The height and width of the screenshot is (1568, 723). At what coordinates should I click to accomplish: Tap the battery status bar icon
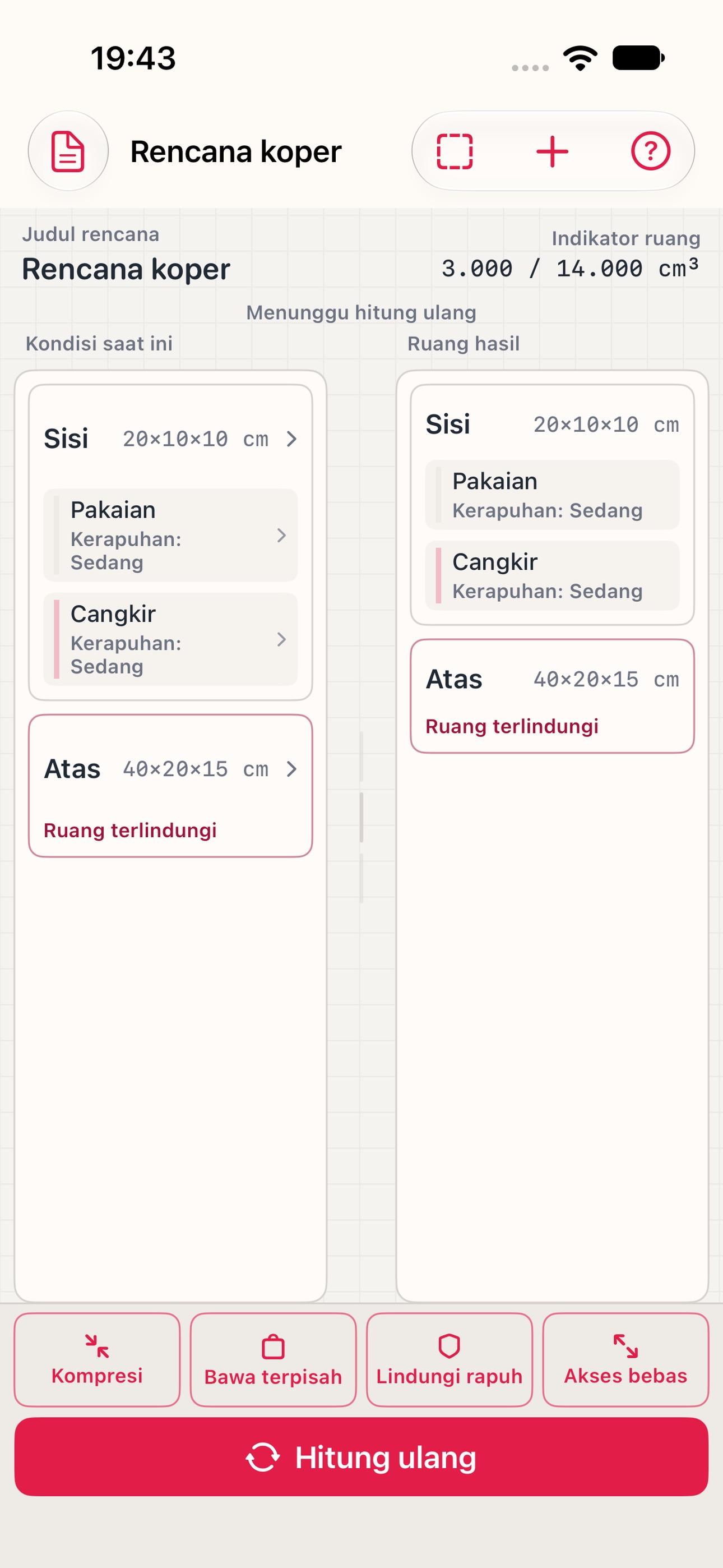(638, 58)
